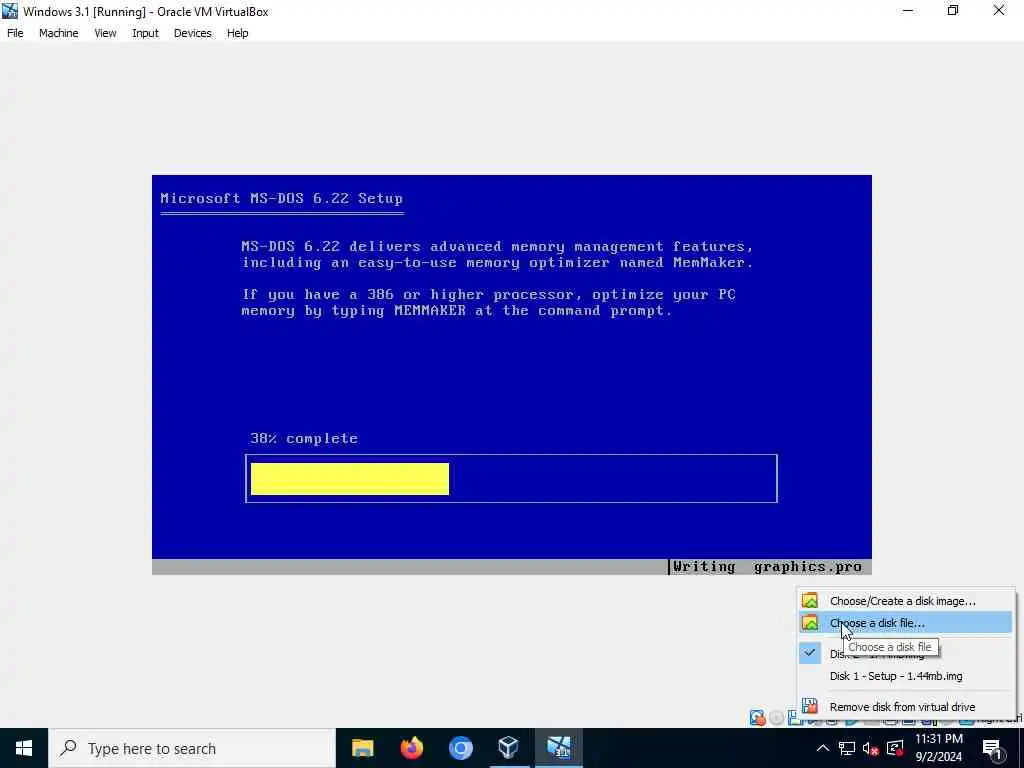
Task: Click the network tray icon
Action: point(847,748)
